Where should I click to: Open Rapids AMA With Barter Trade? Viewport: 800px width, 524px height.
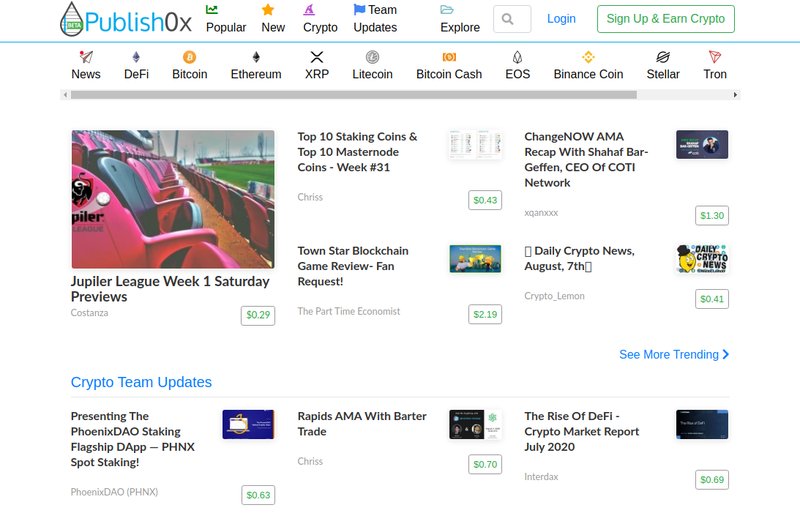click(x=362, y=424)
